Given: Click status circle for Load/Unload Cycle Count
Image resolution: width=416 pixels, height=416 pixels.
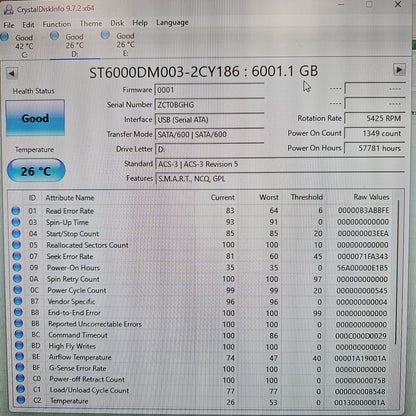Looking at the screenshot, I should click(x=21, y=389).
